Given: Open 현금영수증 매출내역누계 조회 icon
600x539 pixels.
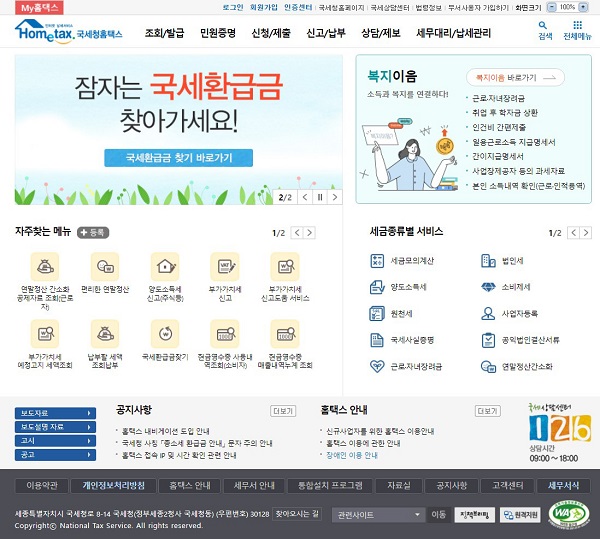Looking at the screenshot, I should tap(285, 334).
